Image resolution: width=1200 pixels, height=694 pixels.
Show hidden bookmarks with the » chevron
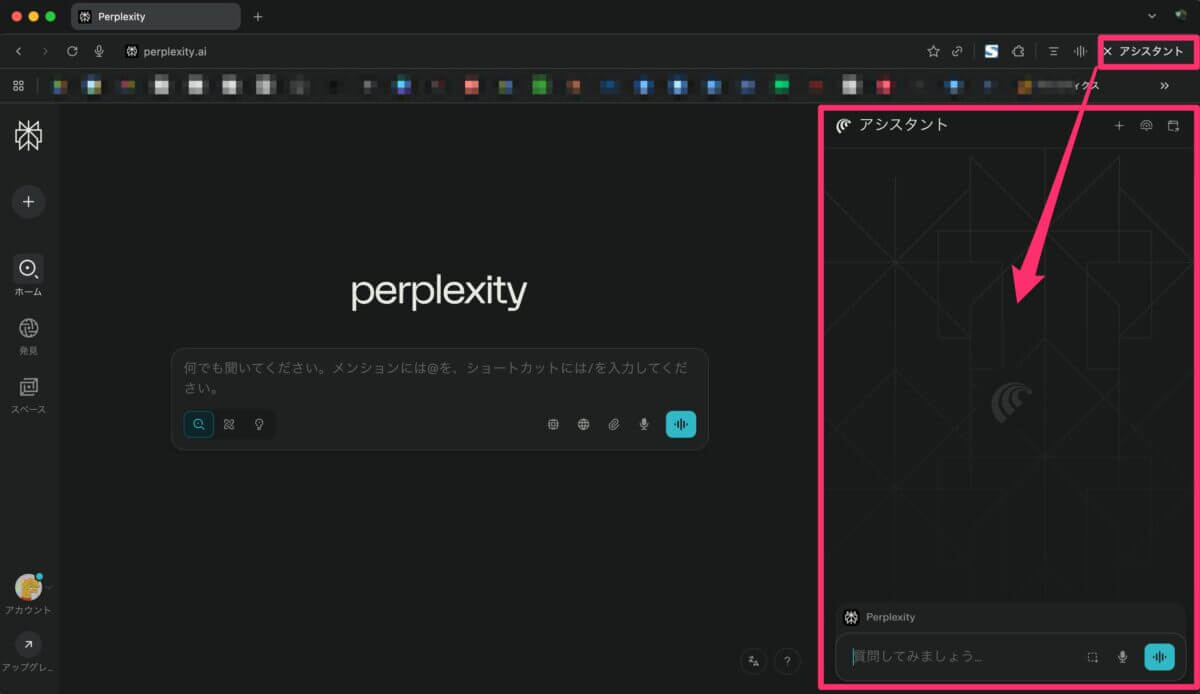click(1164, 86)
